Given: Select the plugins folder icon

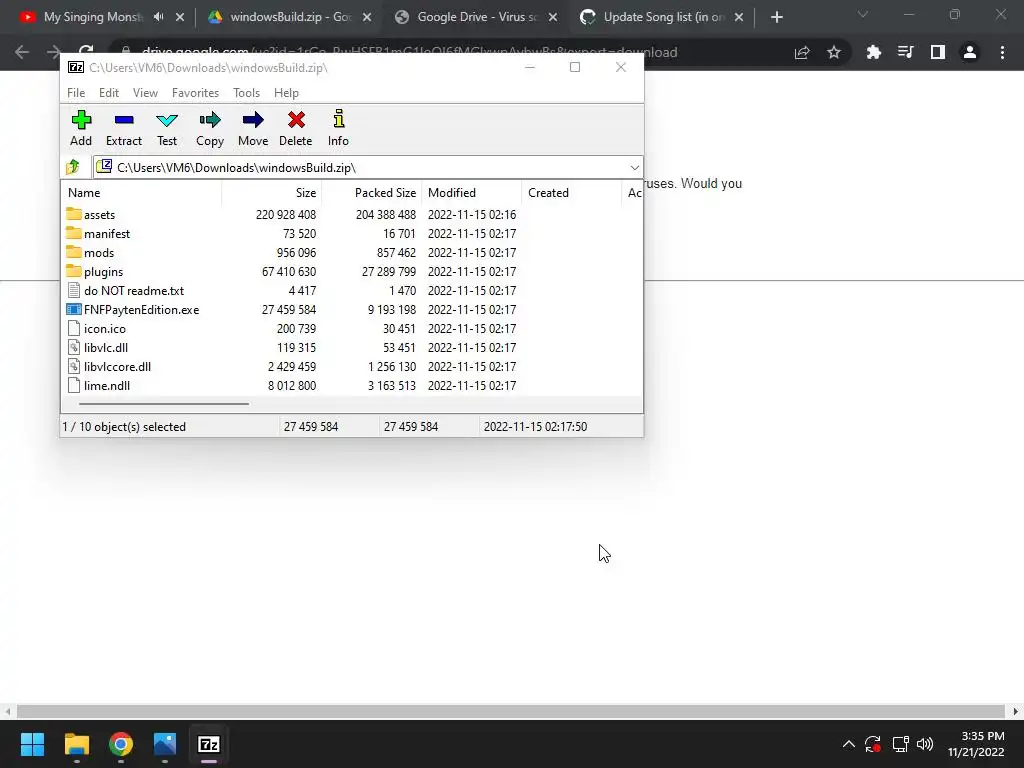Looking at the screenshot, I should tap(74, 271).
